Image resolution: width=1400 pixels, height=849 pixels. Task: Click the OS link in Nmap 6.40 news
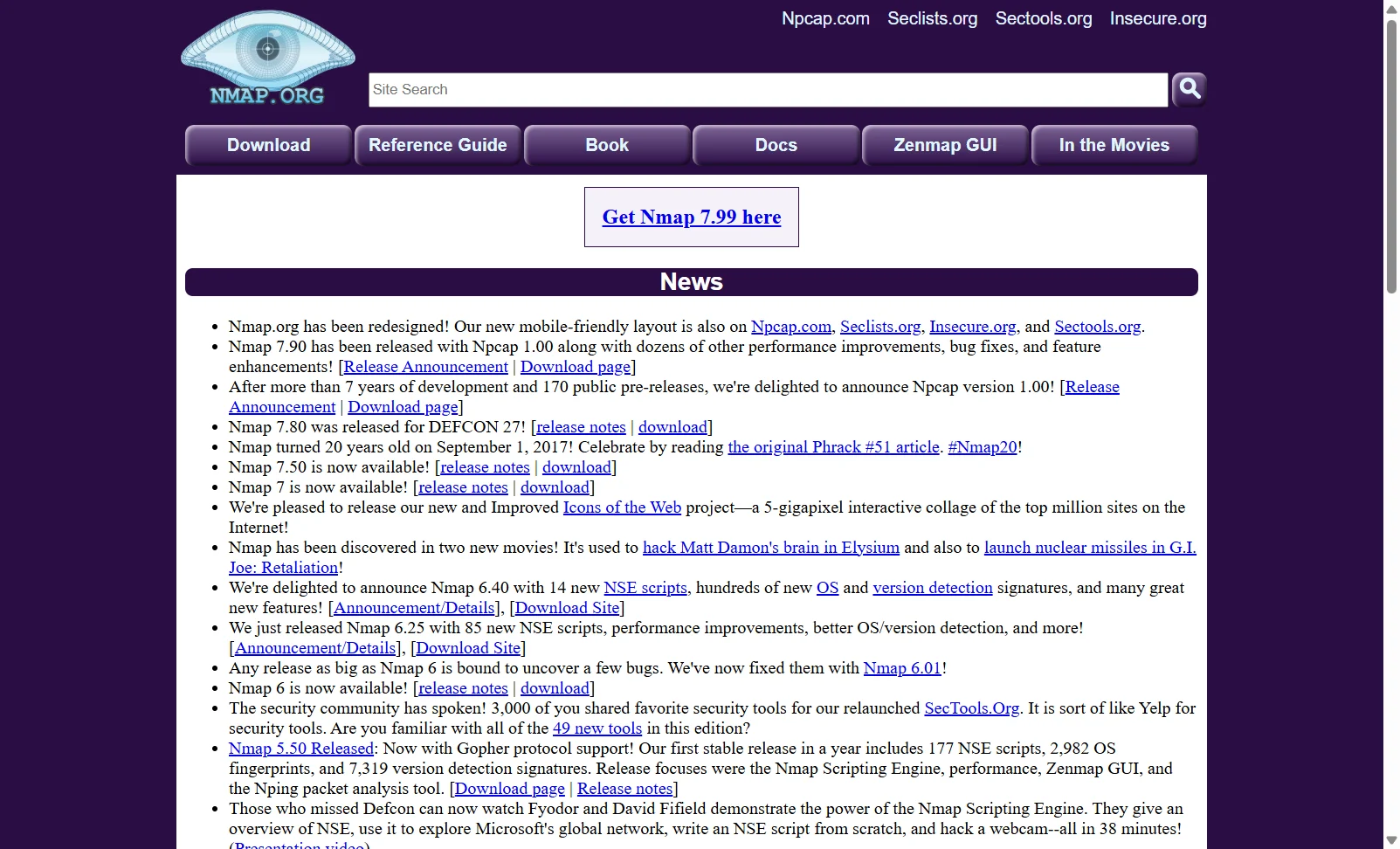point(828,588)
